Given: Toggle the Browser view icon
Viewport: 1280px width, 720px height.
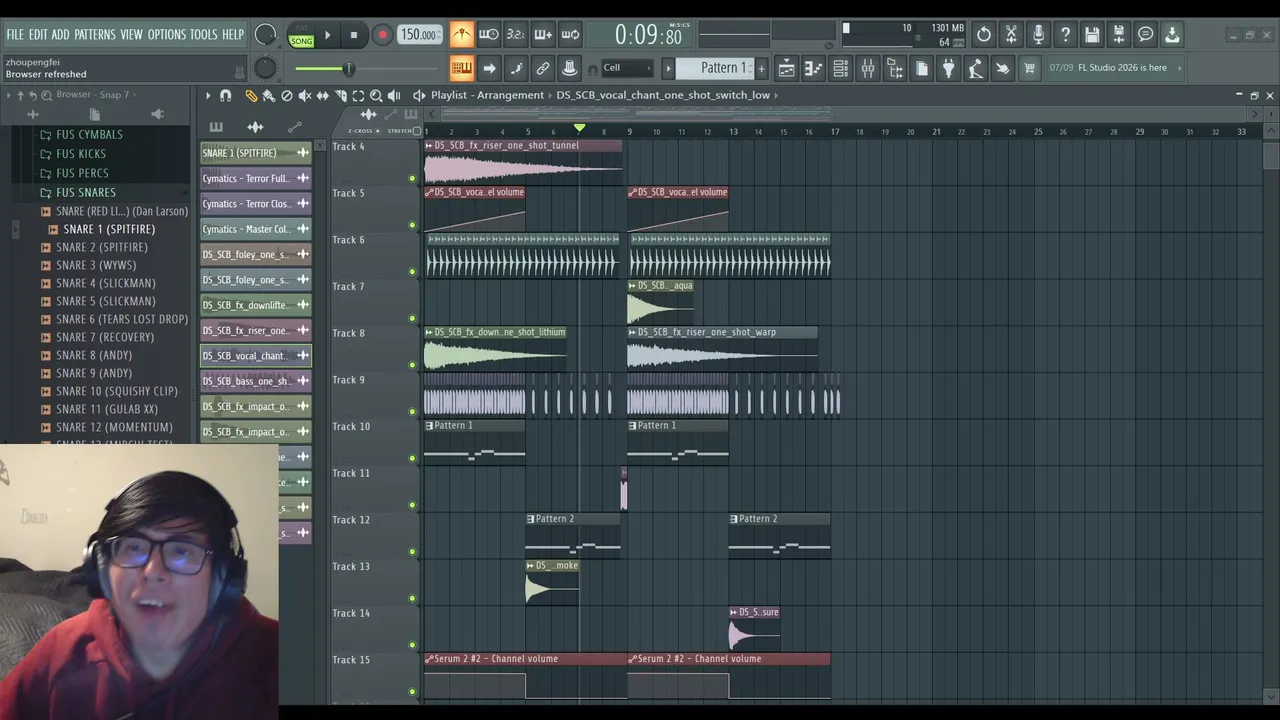Looking at the screenshot, I should pyautogui.click(x=895, y=68).
